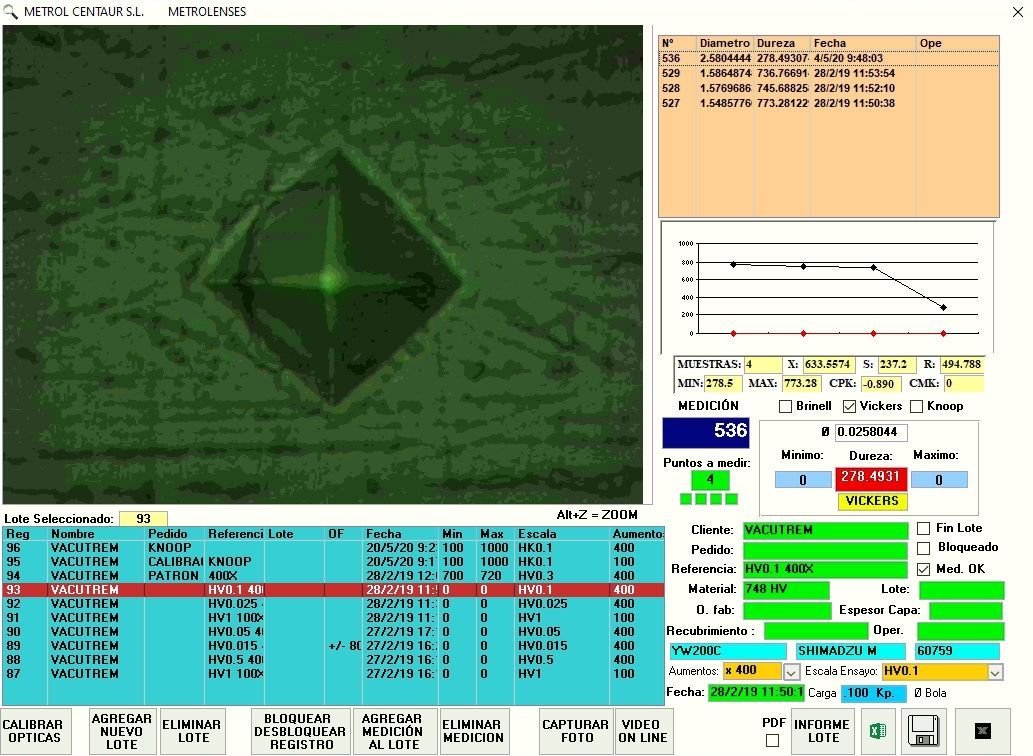This screenshot has height=756, width=1033.
Task: Enable the Knoop checkbox
Action: tap(916, 406)
